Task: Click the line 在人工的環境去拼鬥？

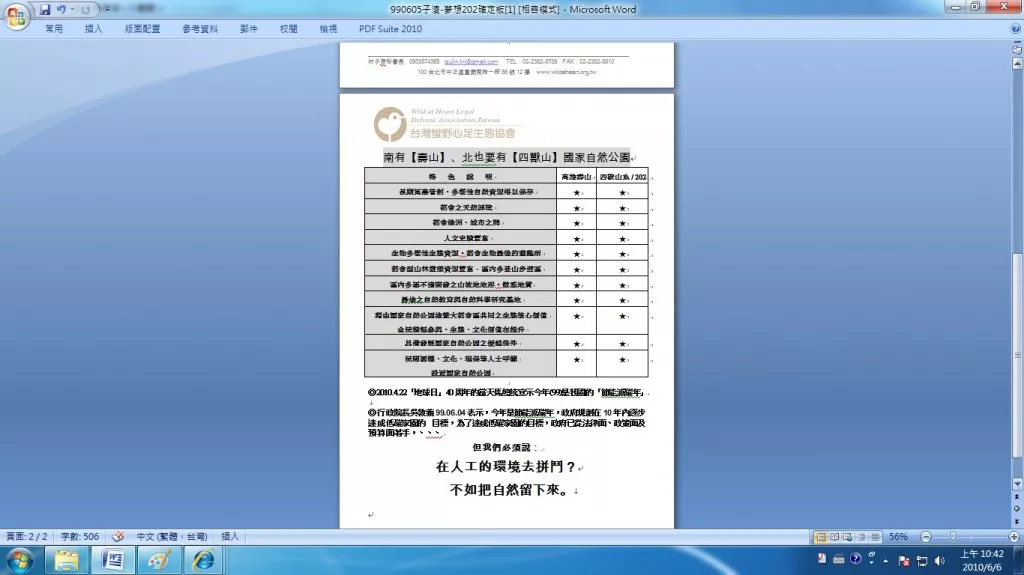Action: tap(506, 467)
